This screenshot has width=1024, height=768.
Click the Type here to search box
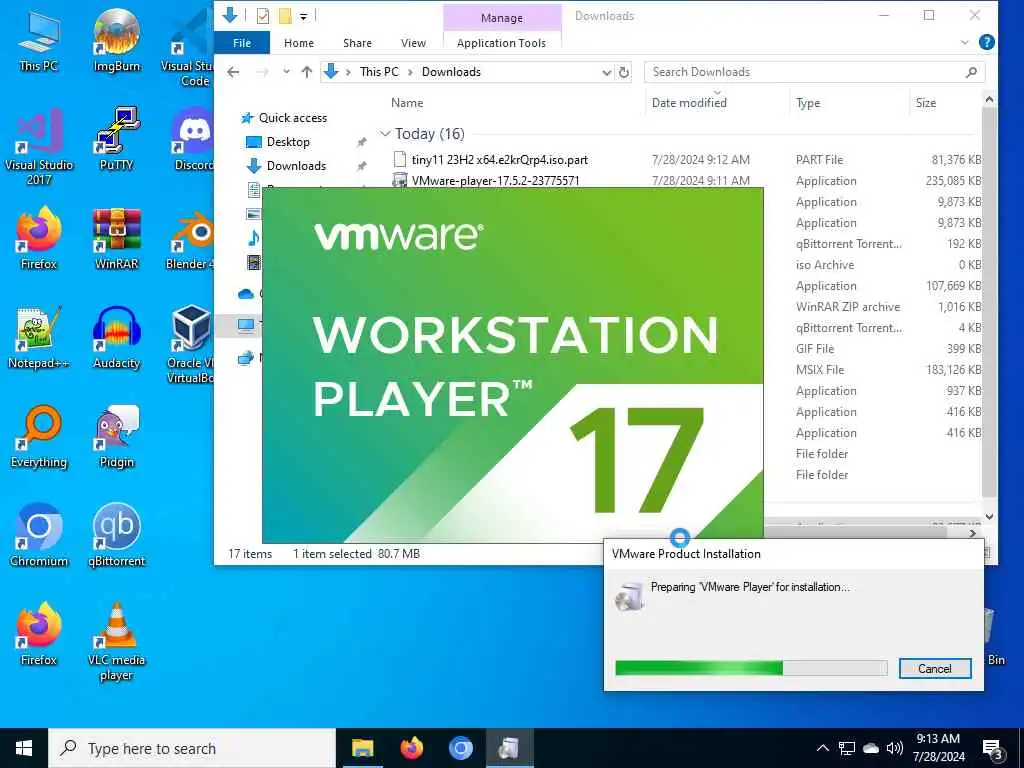[192, 748]
